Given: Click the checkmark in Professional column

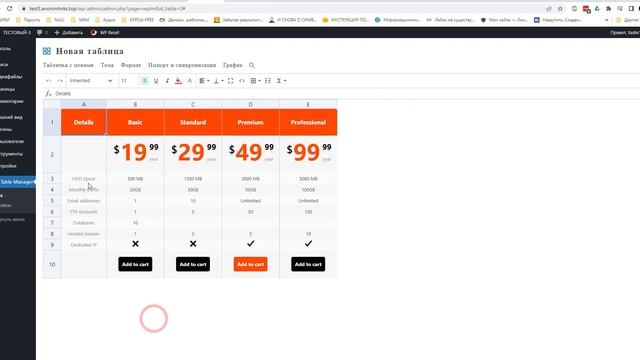Looking at the screenshot, I should (308, 243).
